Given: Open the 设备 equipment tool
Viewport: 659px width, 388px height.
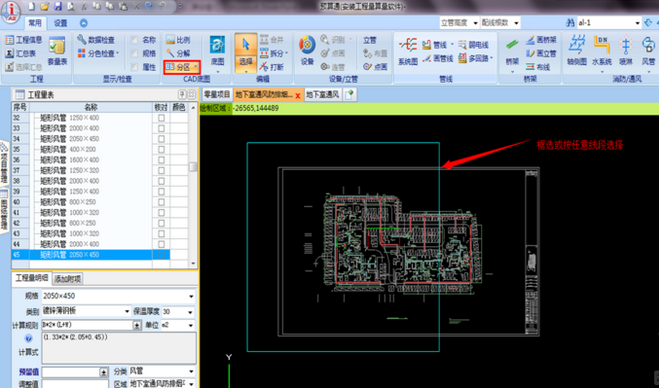Looking at the screenshot, I should point(307,50).
